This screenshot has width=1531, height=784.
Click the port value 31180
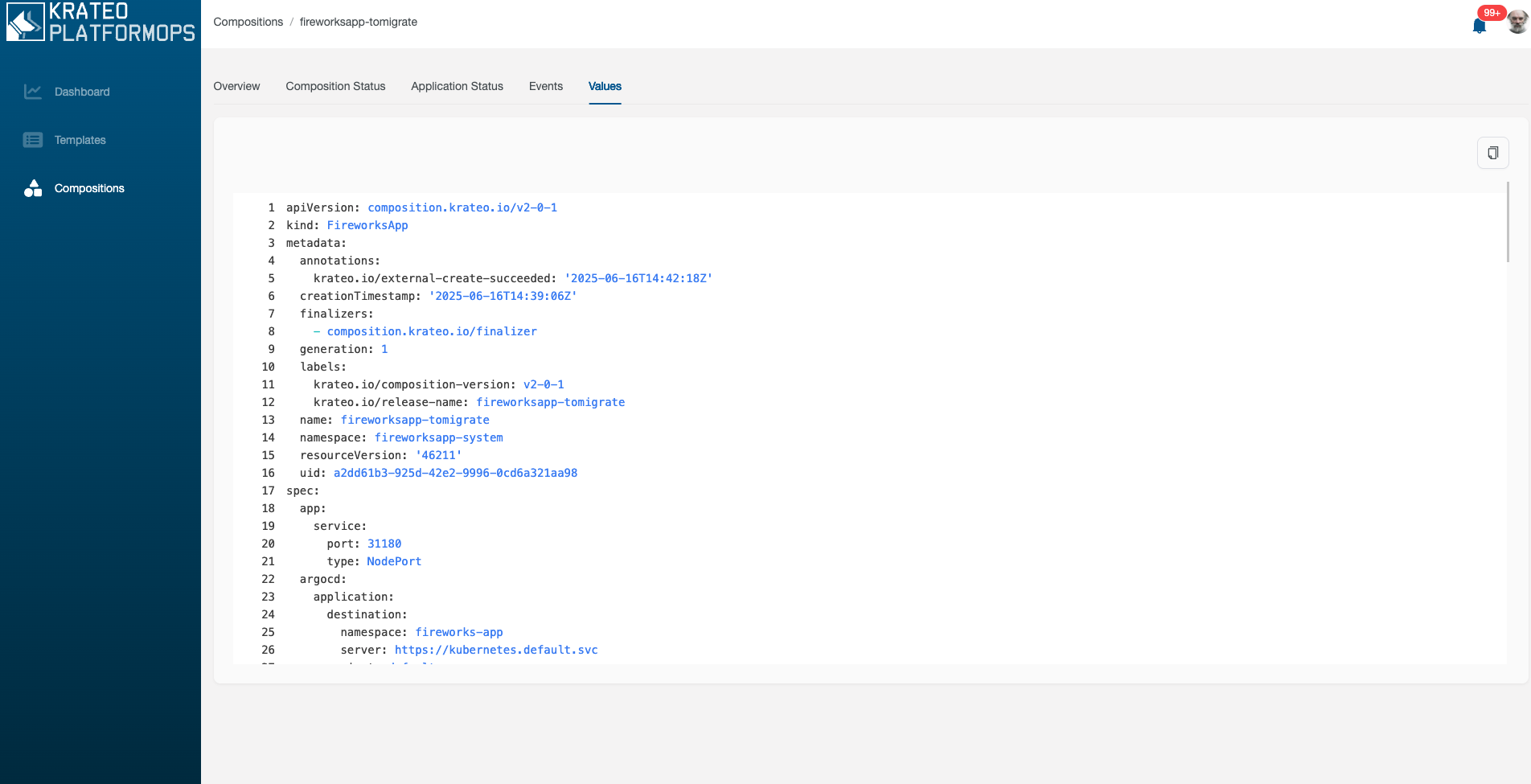(384, 544)
